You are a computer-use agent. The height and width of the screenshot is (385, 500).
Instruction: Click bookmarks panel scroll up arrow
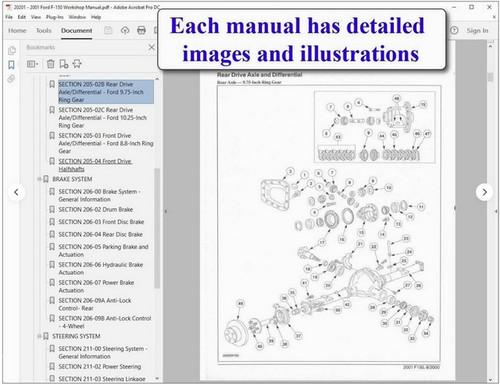[157, 79]
